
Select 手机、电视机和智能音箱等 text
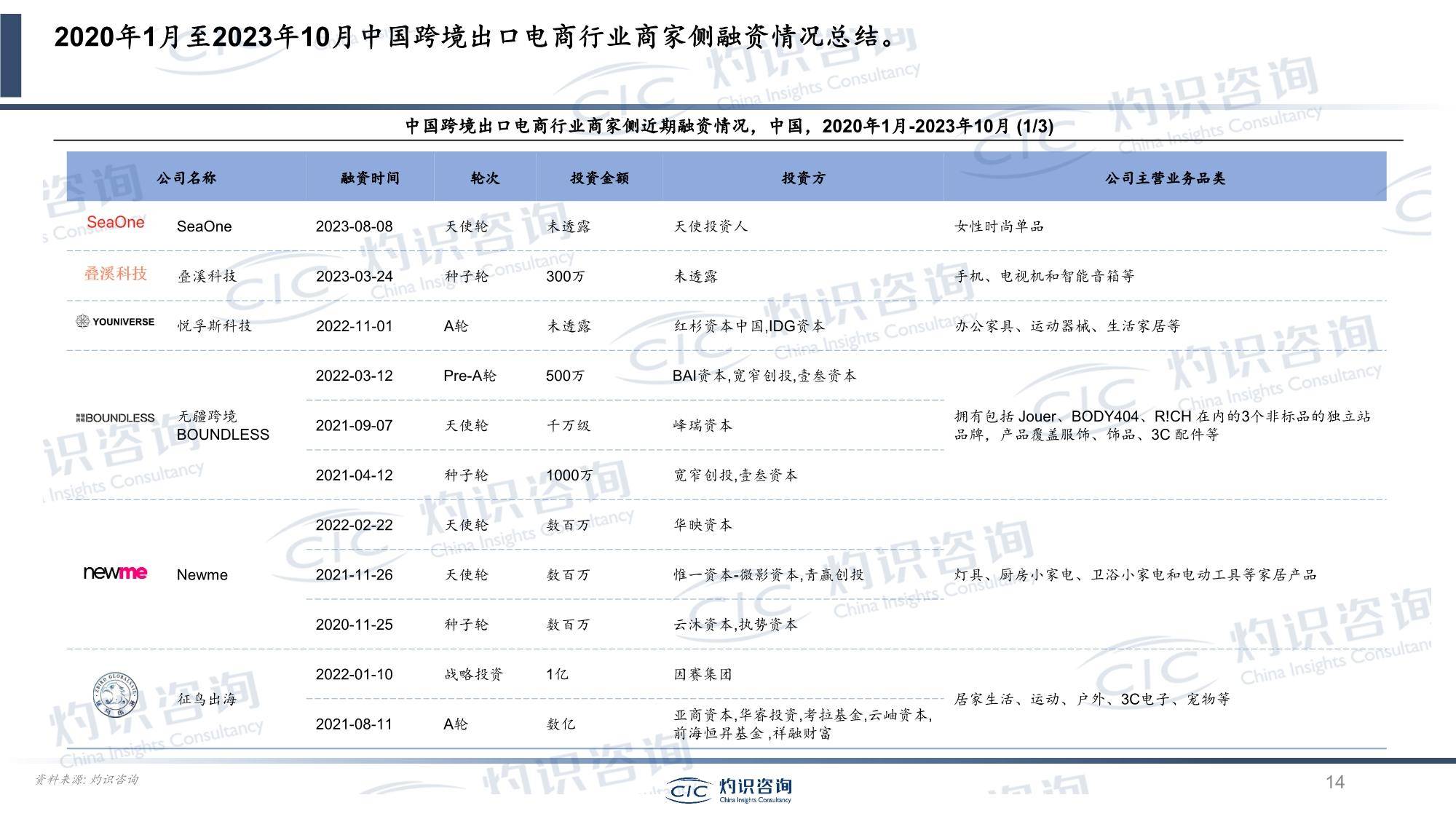point(1044,276)
